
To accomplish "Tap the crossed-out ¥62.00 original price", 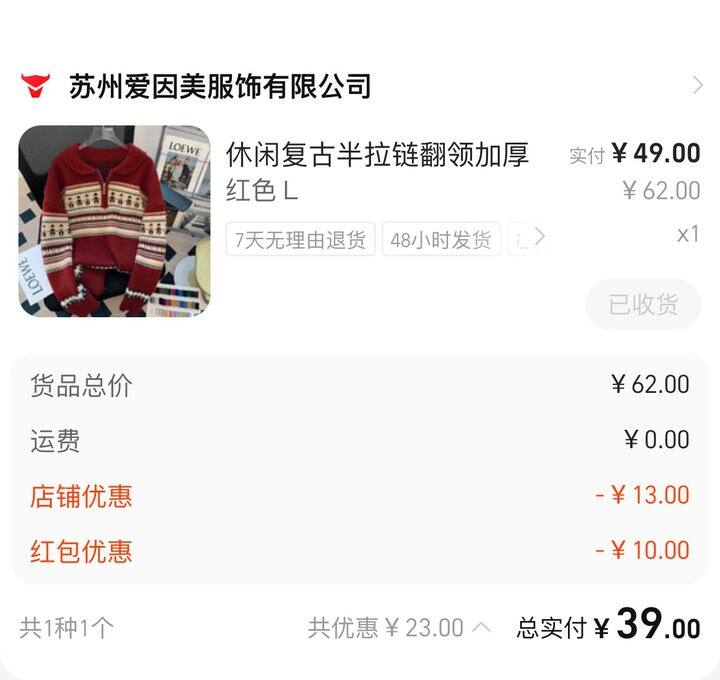I will [x=661, y=190].
